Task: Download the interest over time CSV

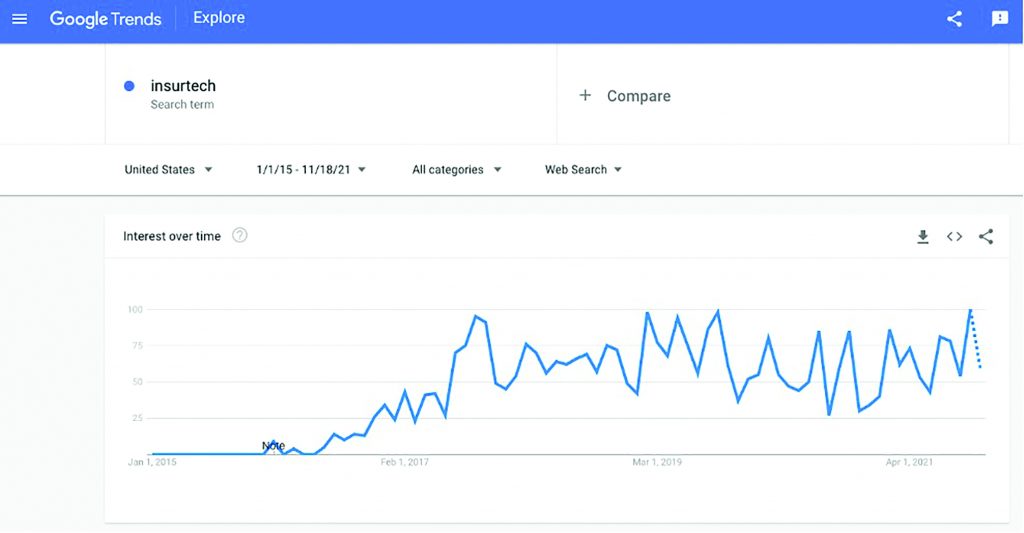Action: [923, 237]
